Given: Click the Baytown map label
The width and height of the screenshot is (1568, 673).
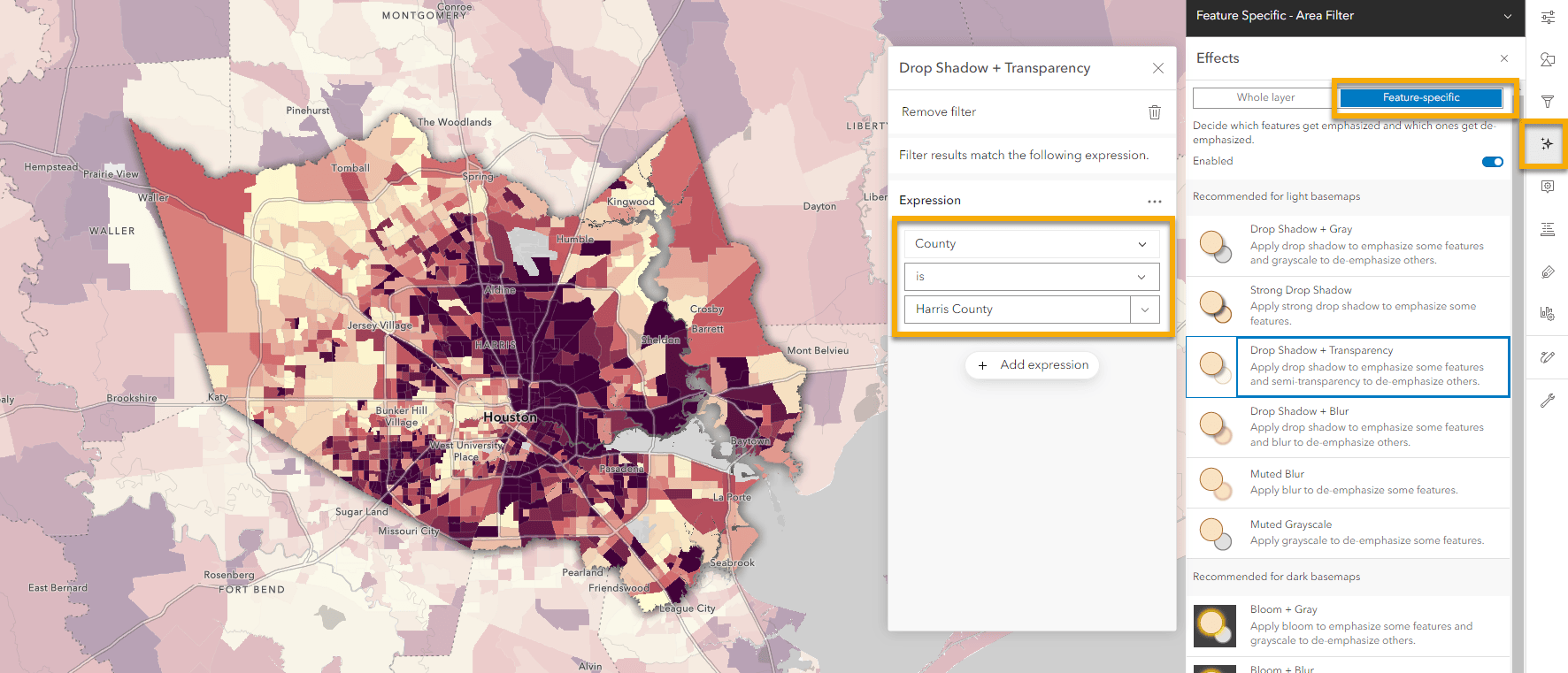Looking at the screenshot, I should (750, 441).
